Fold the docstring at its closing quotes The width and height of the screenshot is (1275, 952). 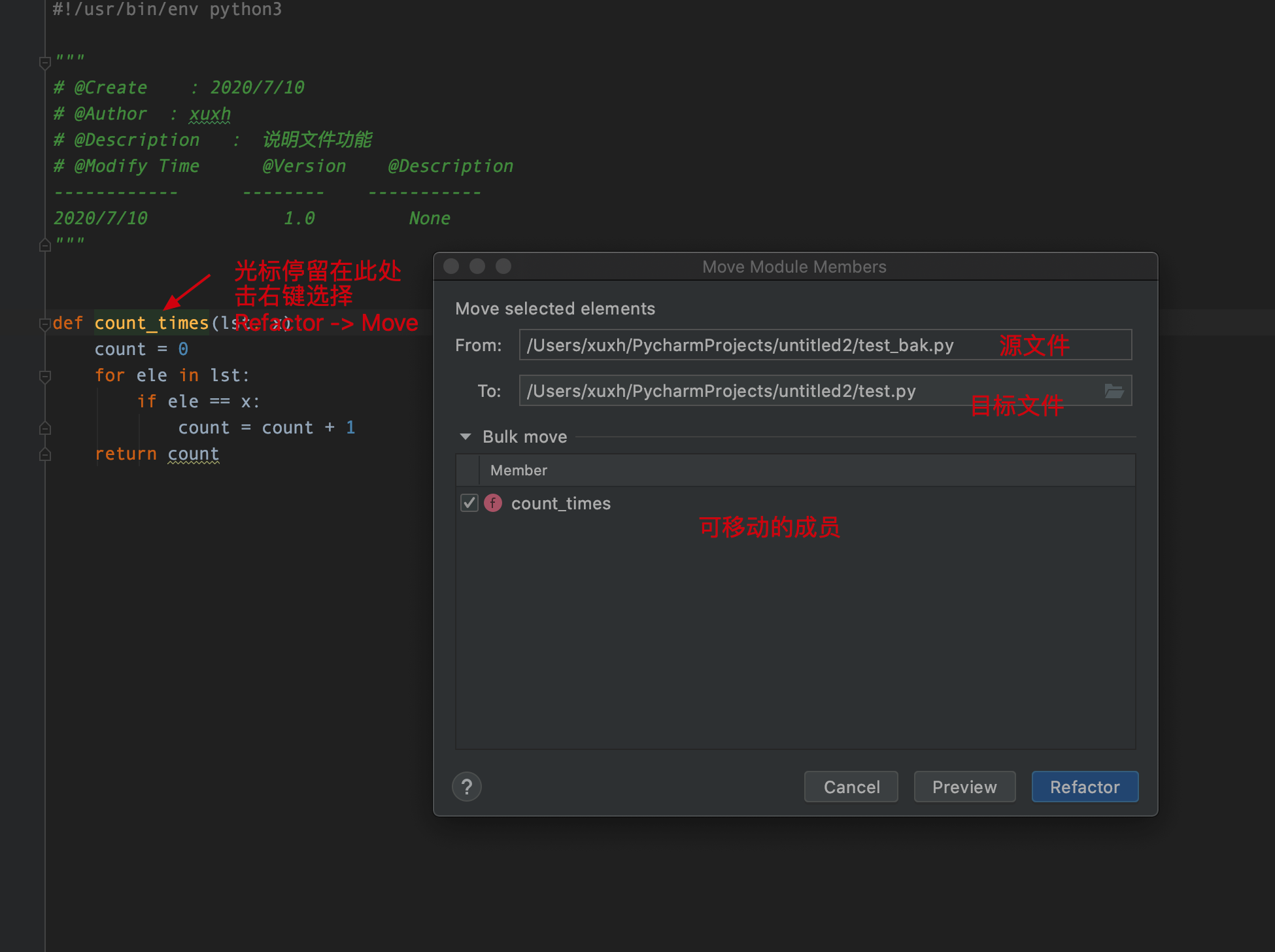[45, 245]
